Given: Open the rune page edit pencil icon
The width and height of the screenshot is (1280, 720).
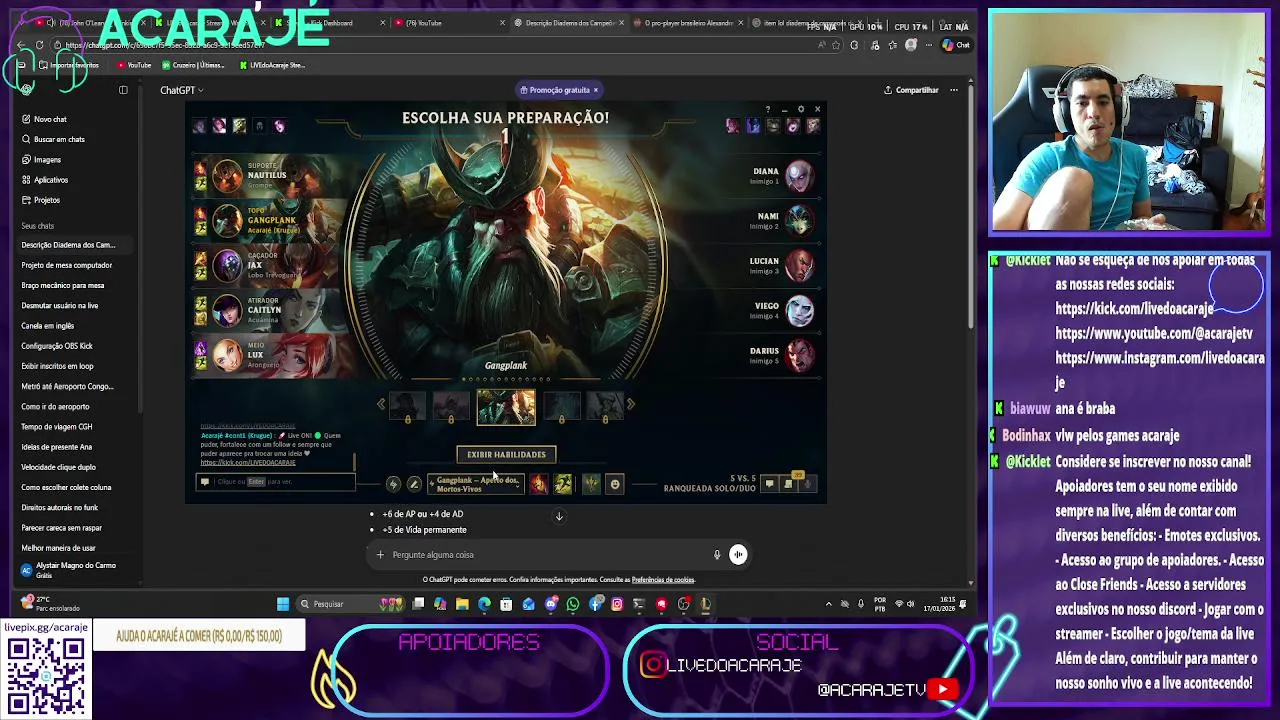Looking at the screenshot, I should tap(414, 484).
